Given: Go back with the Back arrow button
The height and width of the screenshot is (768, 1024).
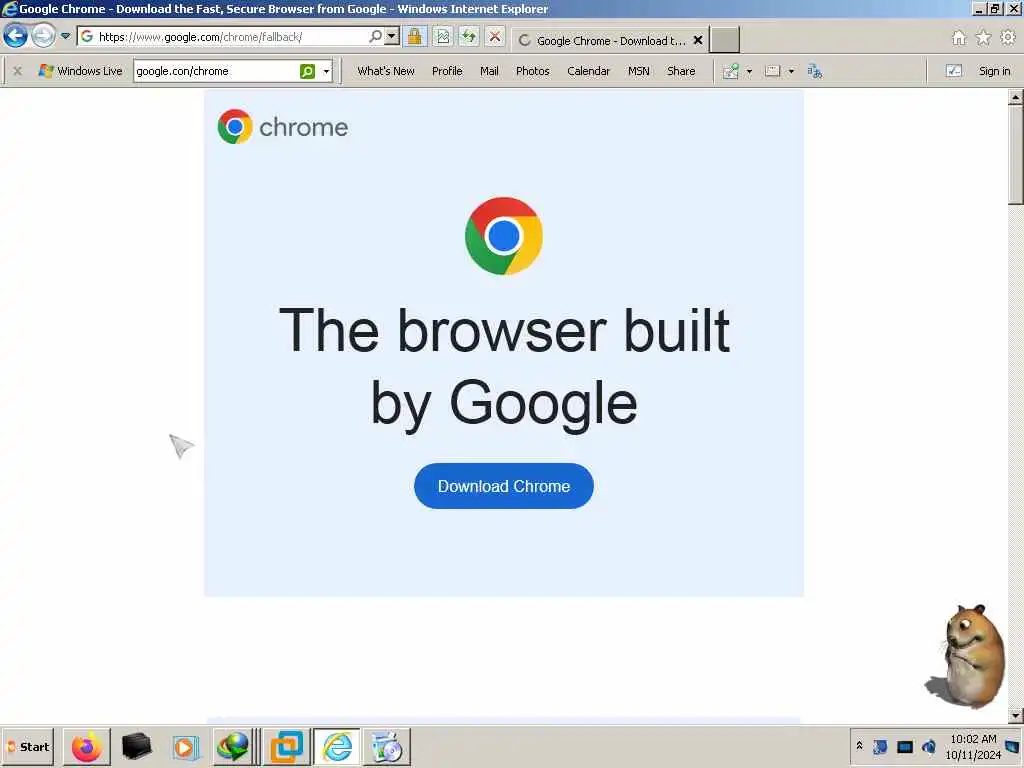Looking at the screenshot, I should (16, 35).
